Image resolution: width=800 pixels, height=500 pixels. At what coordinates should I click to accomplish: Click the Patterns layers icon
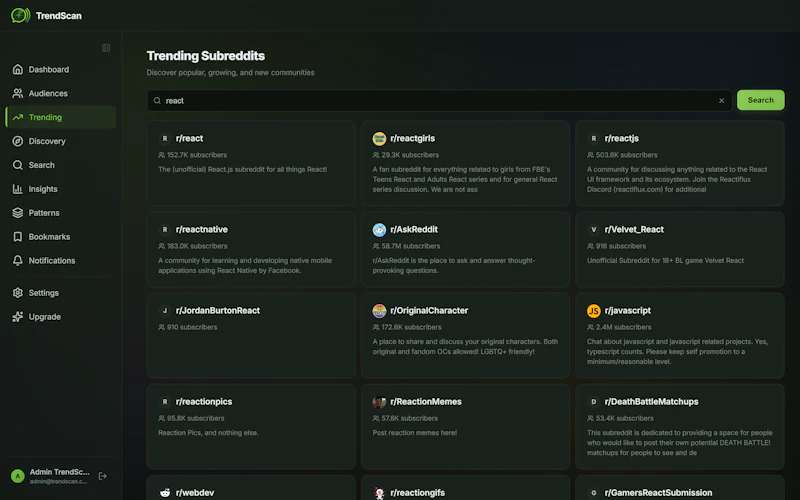point(18,213)
